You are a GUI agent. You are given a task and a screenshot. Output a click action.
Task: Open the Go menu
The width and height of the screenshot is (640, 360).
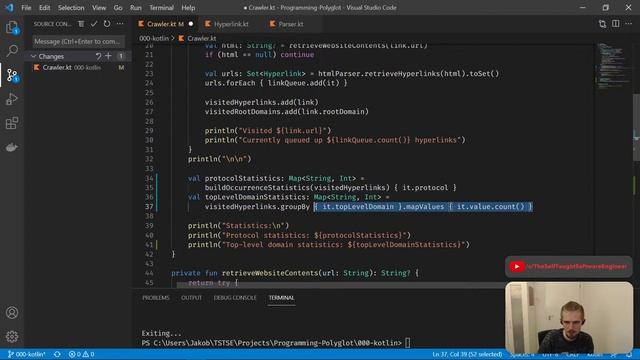(x=118, y=8)
